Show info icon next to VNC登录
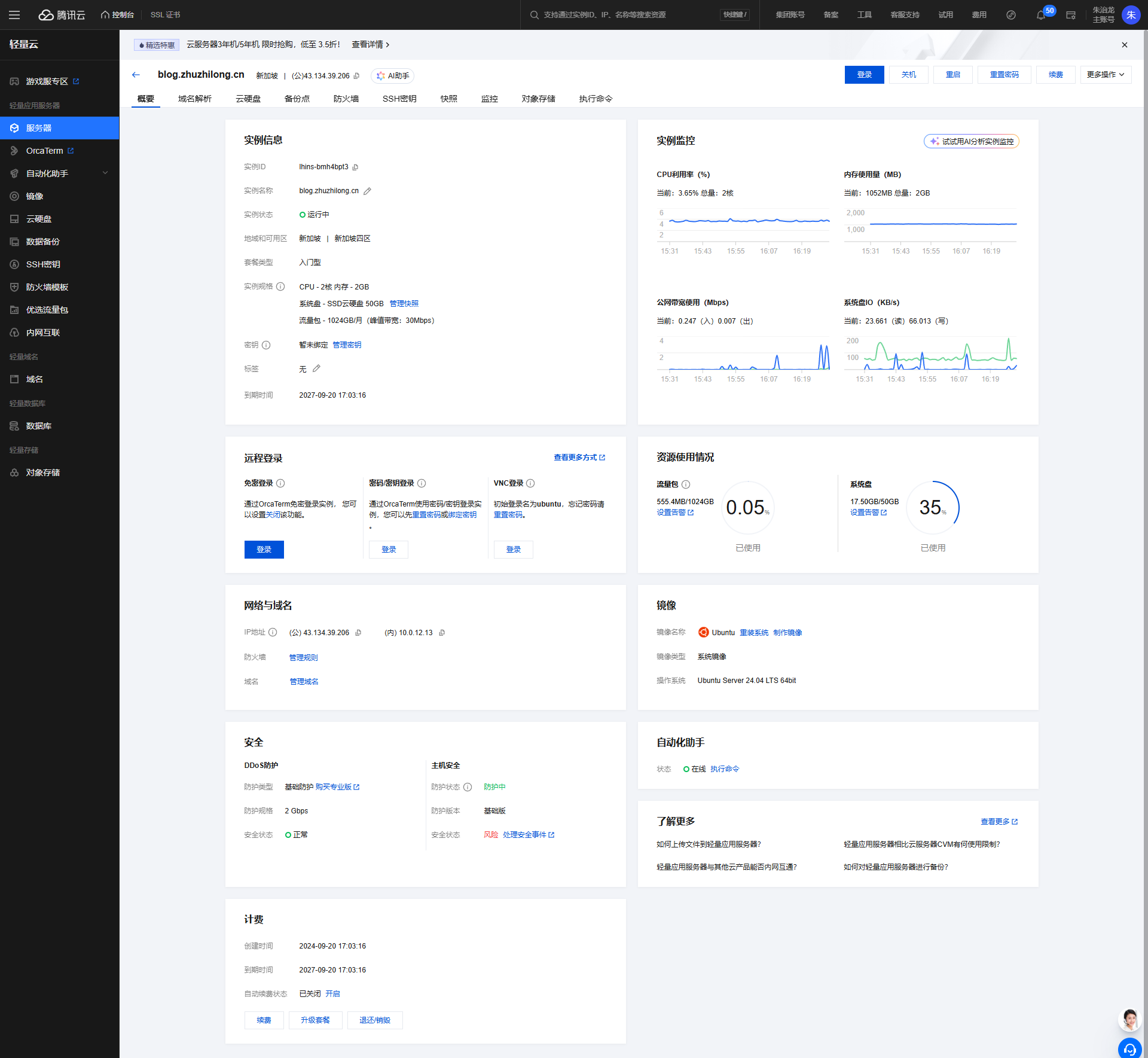The width and height of the screenshot is (1148, 1058). [x=530, y=483]
